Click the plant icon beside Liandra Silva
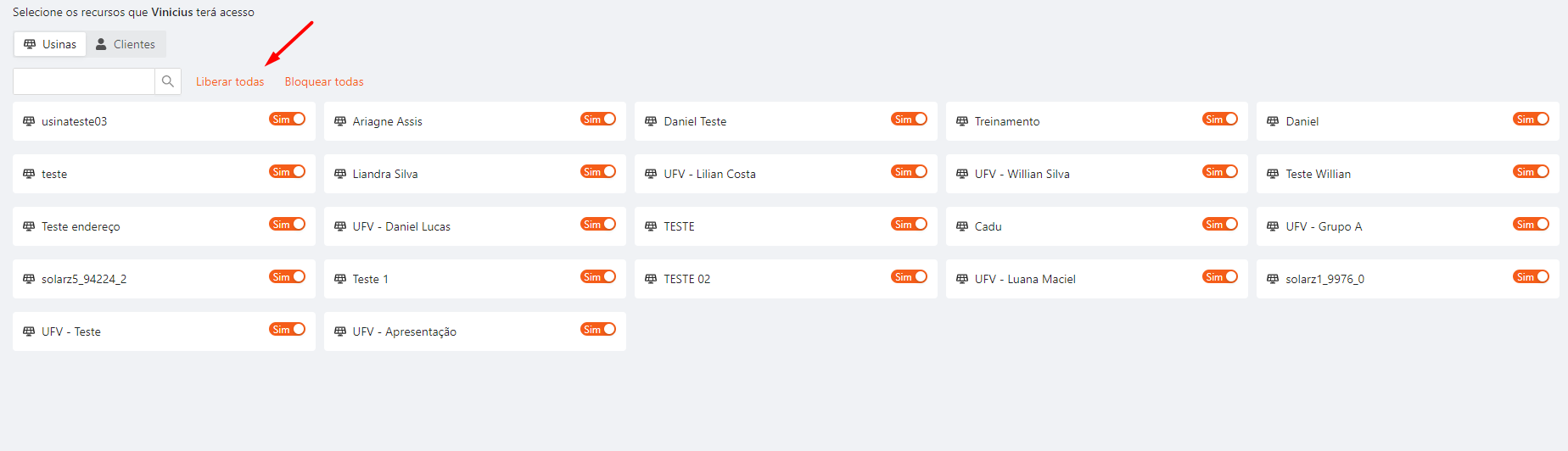1568x451 pixels. pos(340,174)
